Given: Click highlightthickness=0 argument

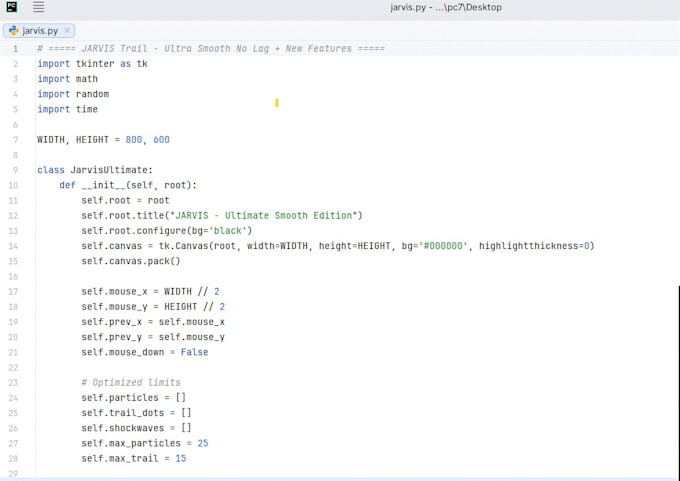Looking at the screenshot, I should (x=534, y=246).
